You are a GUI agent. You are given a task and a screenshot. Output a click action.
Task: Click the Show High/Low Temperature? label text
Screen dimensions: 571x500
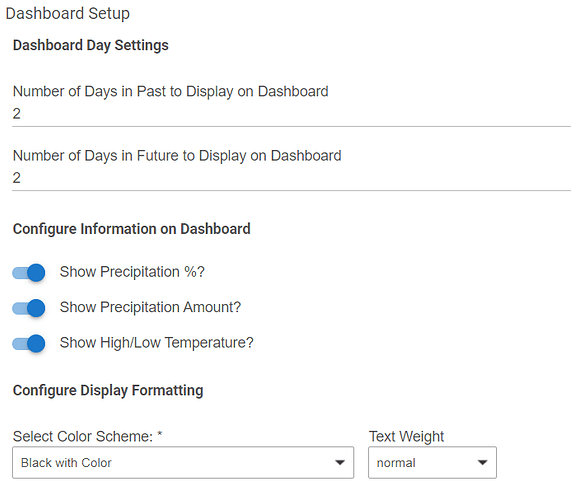[x=157, y=343]
